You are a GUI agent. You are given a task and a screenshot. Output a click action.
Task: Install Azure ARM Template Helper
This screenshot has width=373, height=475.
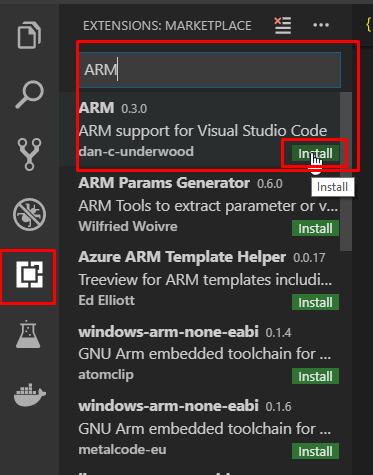tap(315, 302)
